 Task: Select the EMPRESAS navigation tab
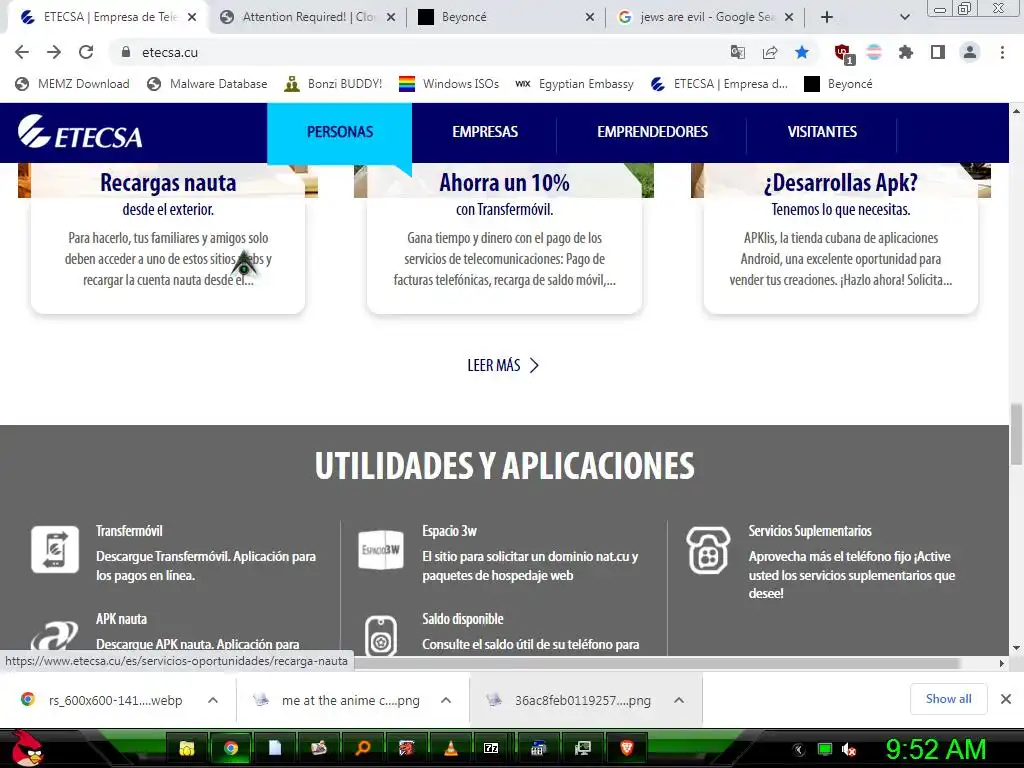[x=485, y=132]
